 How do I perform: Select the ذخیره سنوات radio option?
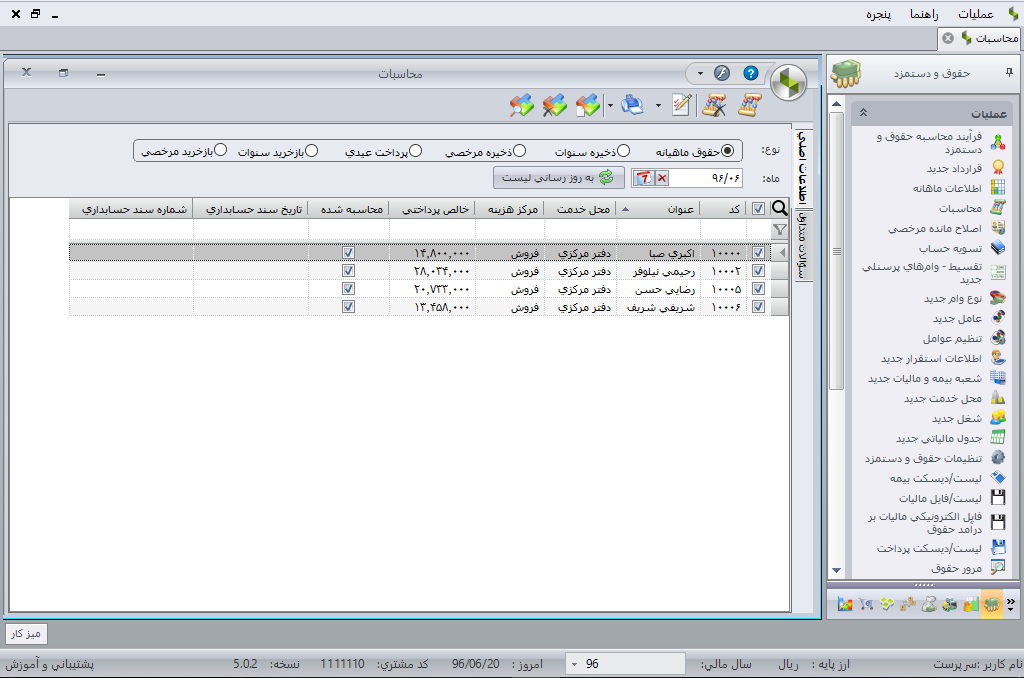click(623, 151)
